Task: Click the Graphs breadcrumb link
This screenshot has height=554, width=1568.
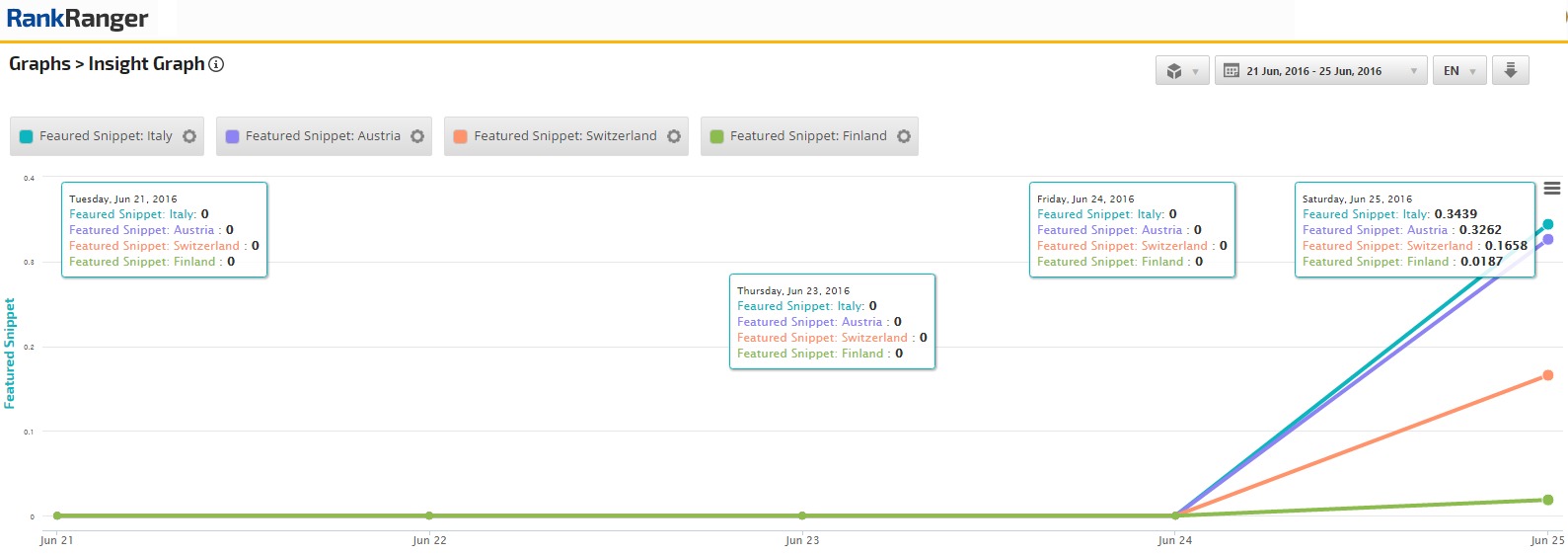Action: click(39, 64)
